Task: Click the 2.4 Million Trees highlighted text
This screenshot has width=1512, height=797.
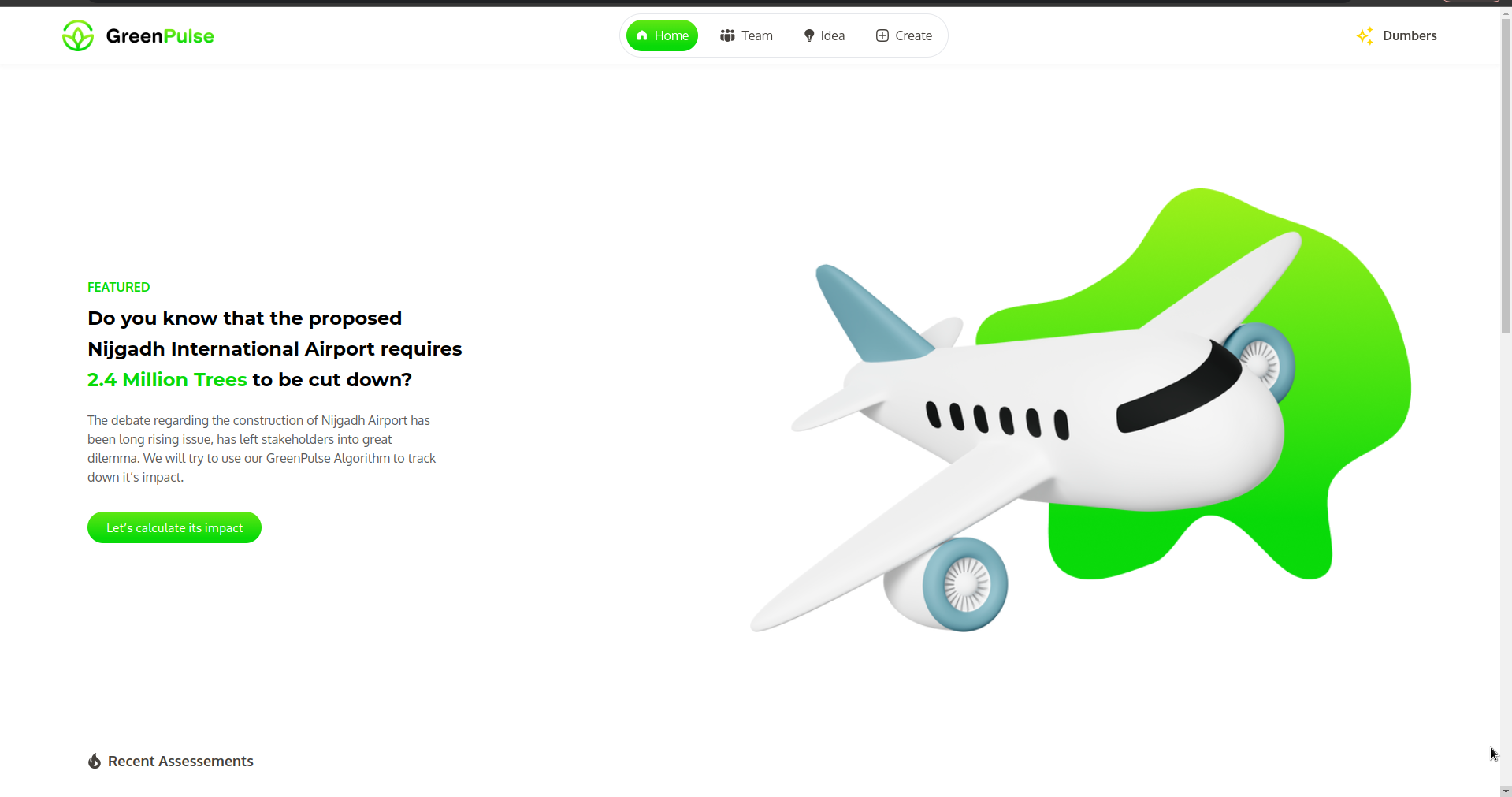Action: (167, 379)
